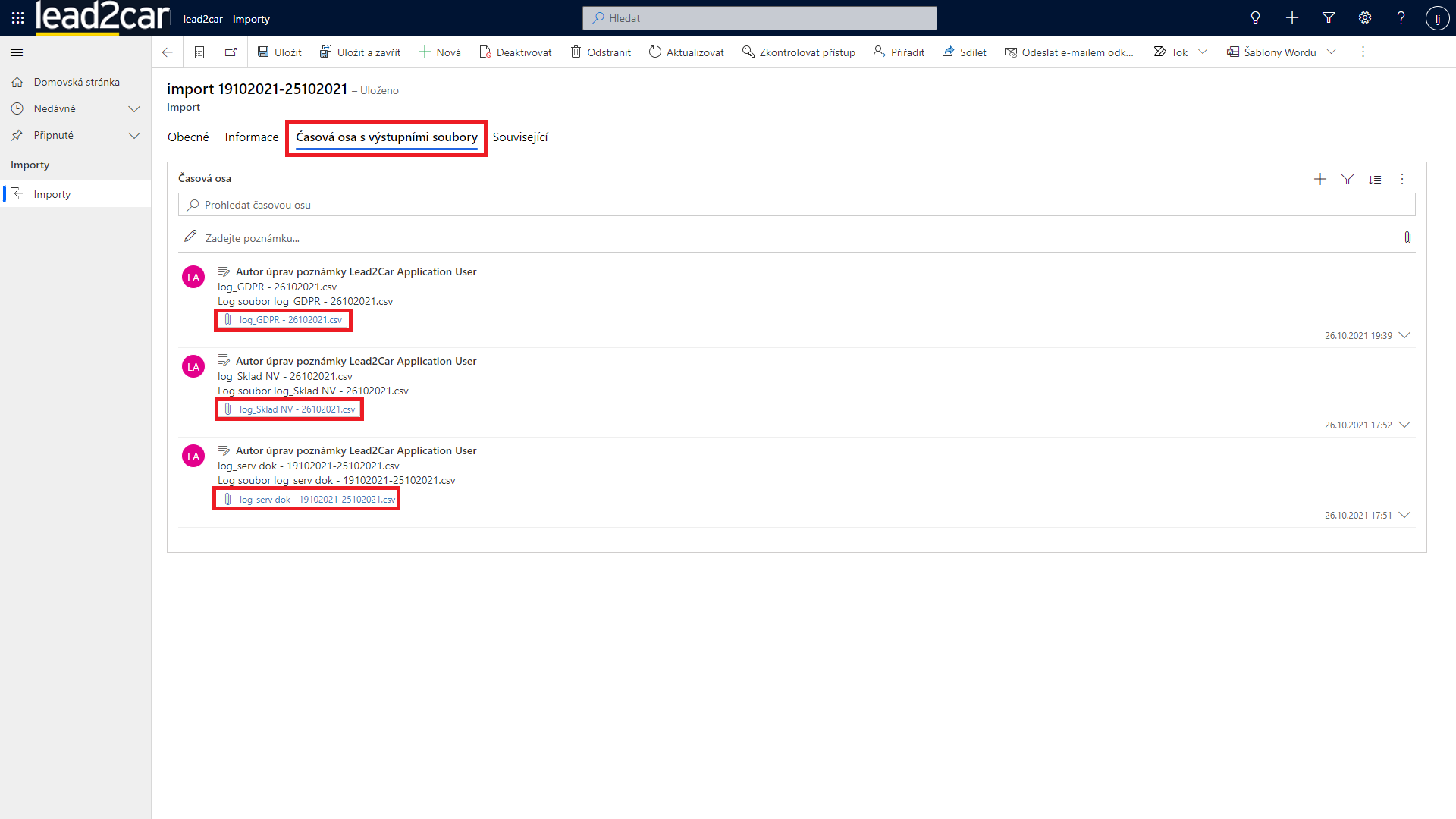Switch to the Informace tab
Screen dimensions: 1456x819
click(x=251, y=137)
